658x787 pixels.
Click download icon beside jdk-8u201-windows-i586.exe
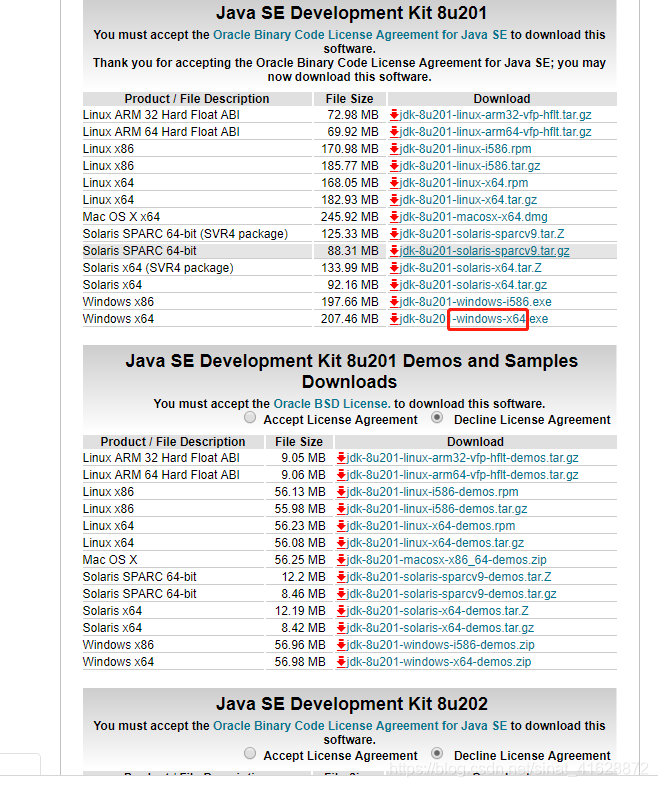pyautogui.click(x=394, y=302)
